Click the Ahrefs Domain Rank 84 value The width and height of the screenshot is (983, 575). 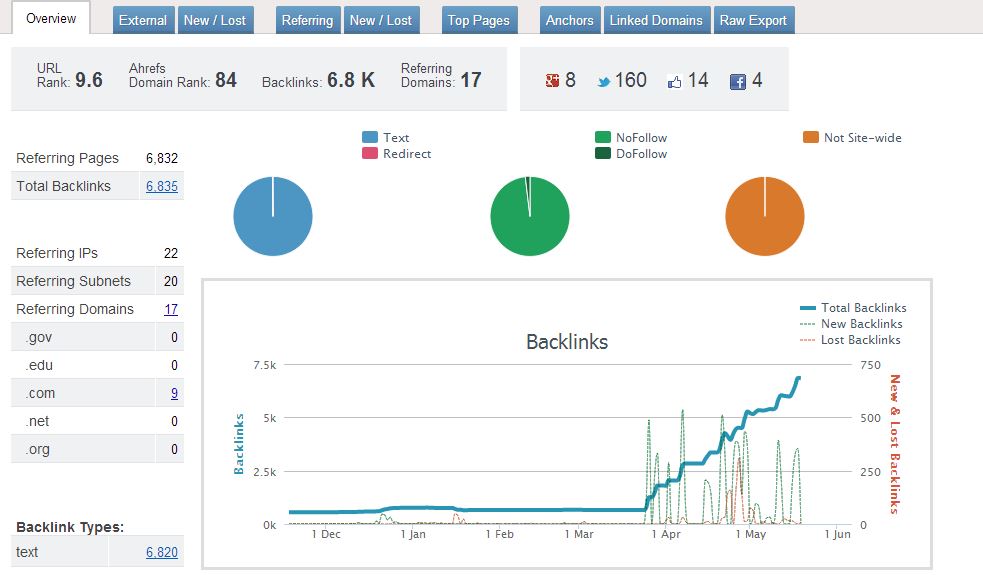click(226, 80)
